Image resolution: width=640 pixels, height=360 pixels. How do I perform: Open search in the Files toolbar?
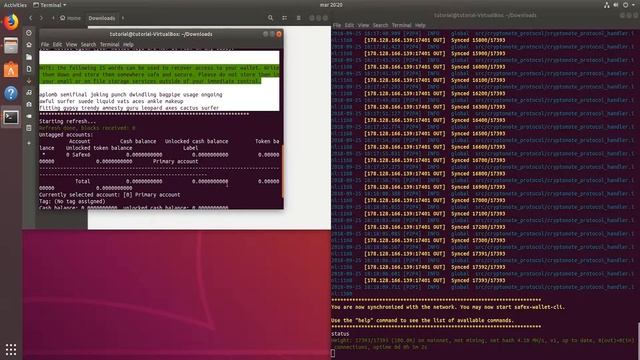270,18
